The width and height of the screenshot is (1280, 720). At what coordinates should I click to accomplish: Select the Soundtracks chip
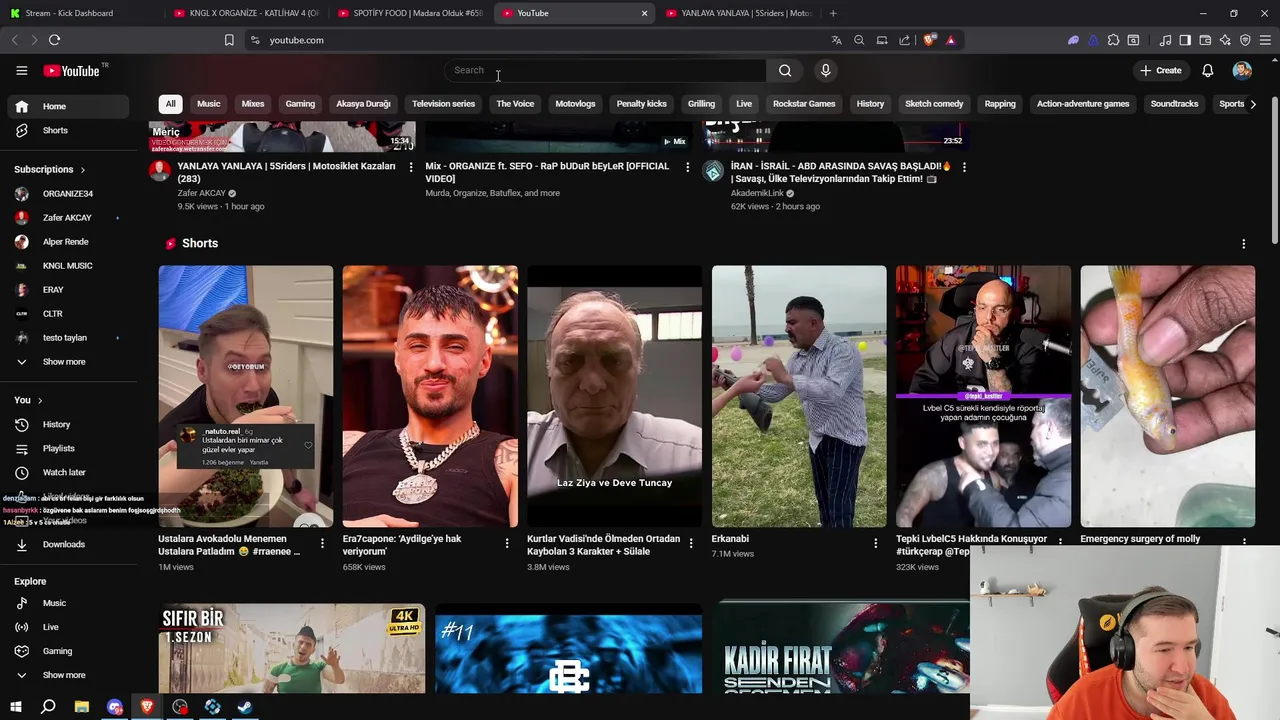(1174, 104)
